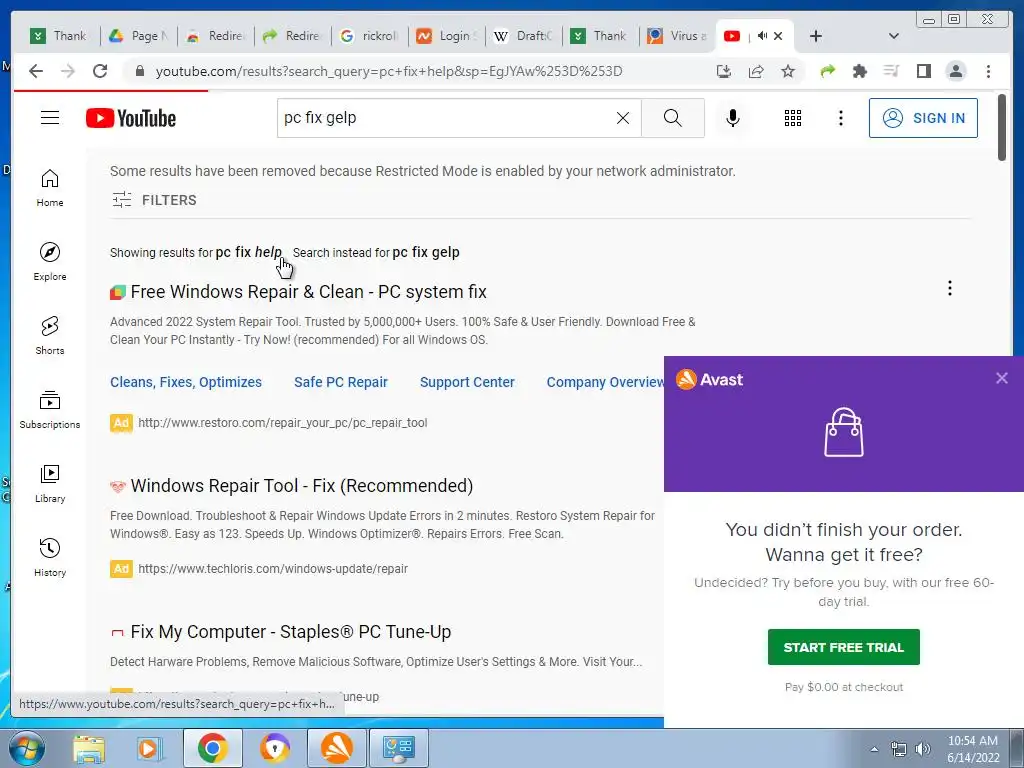Viewport: 1024px width, 768px height.
Task: Switch to the rickroll Google tab
Action: (x=369, y=36)
